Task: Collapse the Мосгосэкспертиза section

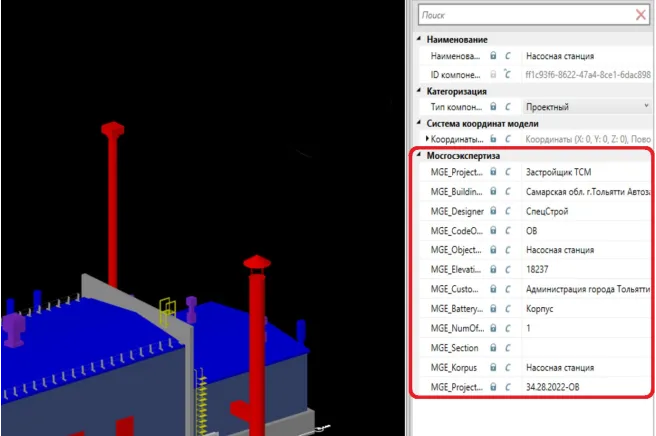Action: click(419, 156)
